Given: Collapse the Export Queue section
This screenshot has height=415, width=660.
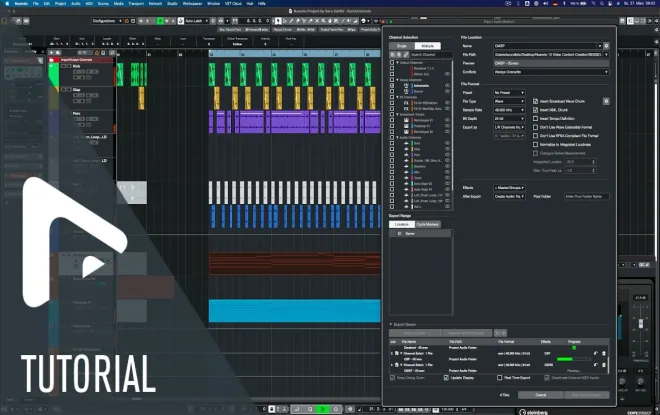Looking at the screenshot, I should pos(391,325).
